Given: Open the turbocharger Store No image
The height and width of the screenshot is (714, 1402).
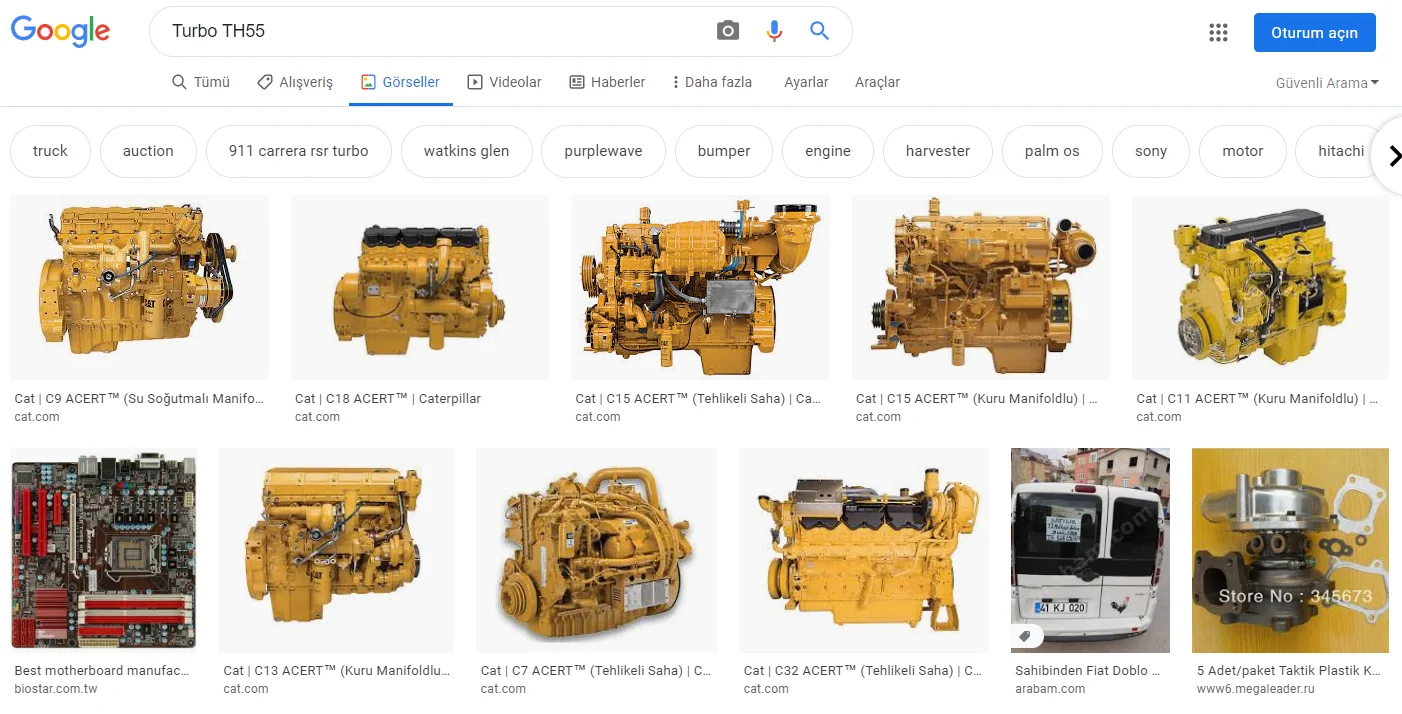Looking at the screenshot, I should pos(1290,550).
